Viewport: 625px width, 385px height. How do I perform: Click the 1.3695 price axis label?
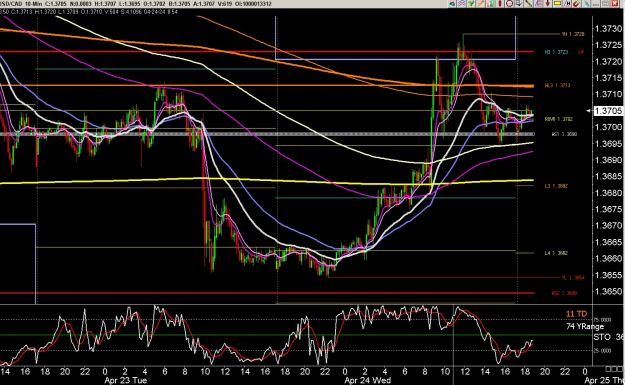pos(608,143)
